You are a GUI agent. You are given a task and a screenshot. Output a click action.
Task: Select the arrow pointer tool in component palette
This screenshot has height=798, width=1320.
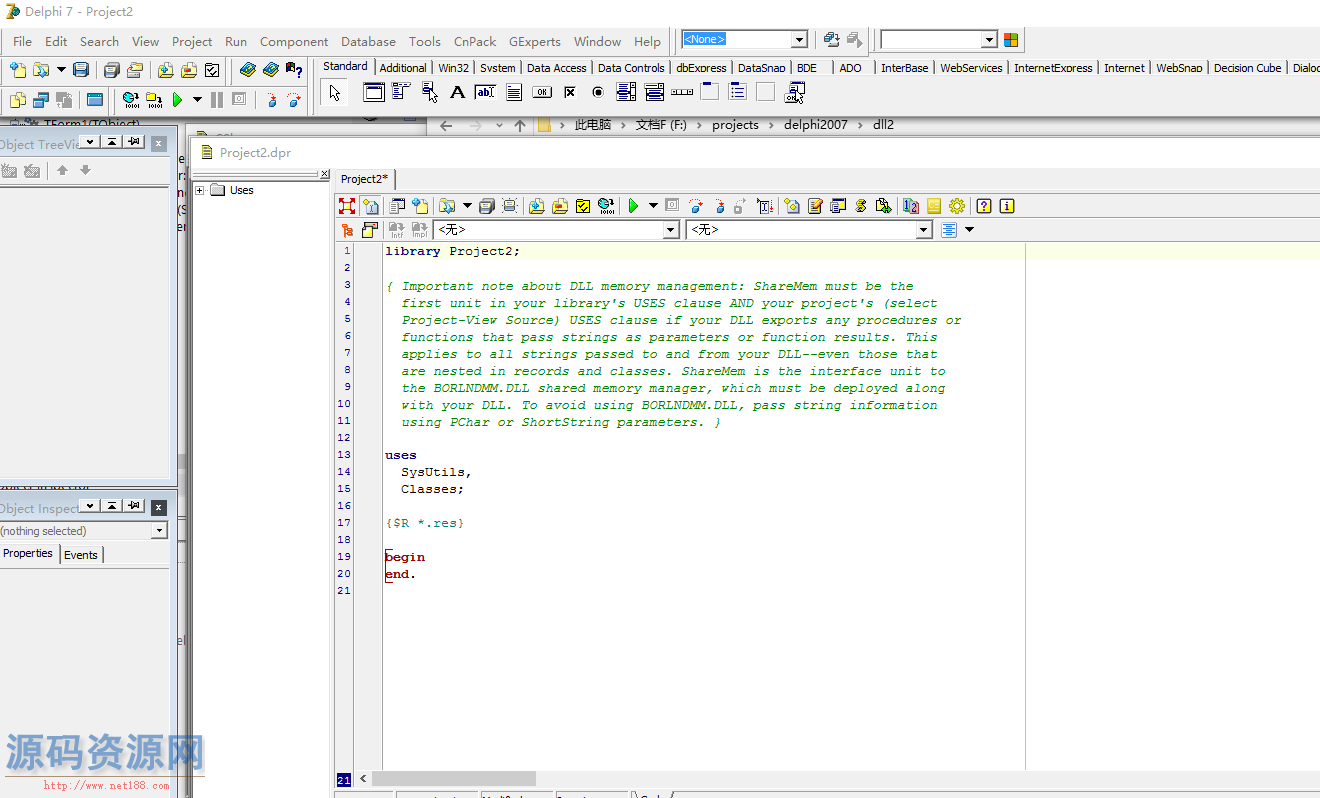coord(335,93)
